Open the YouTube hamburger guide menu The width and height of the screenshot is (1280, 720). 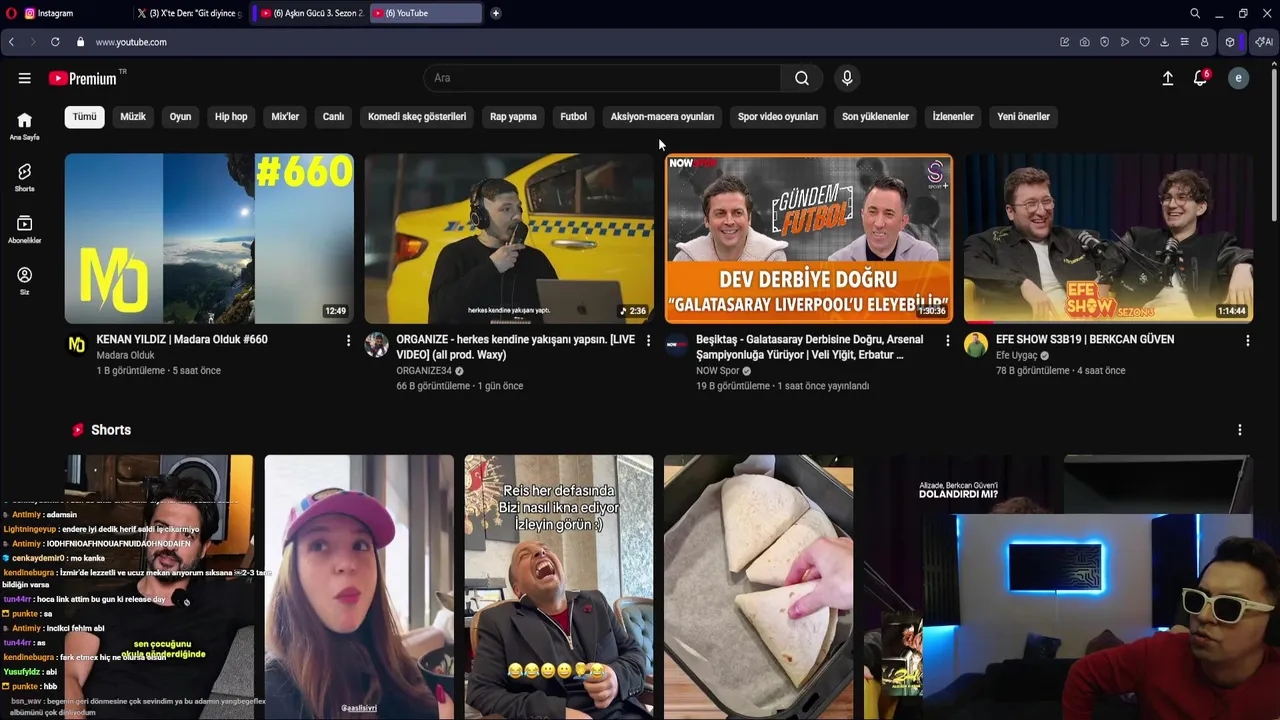point(24,78)
